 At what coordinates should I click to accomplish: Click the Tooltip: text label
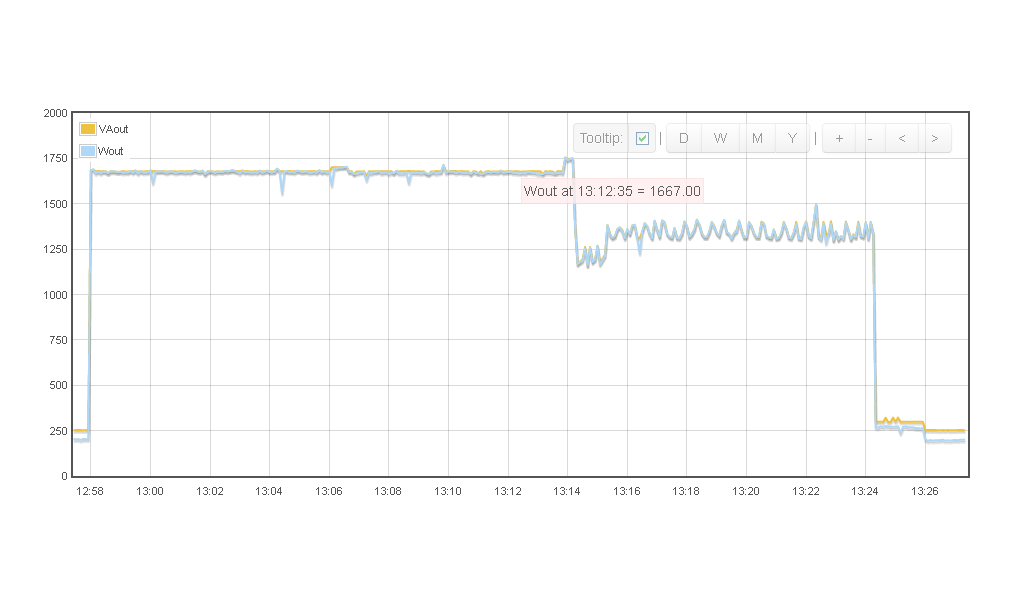[601, 138]
